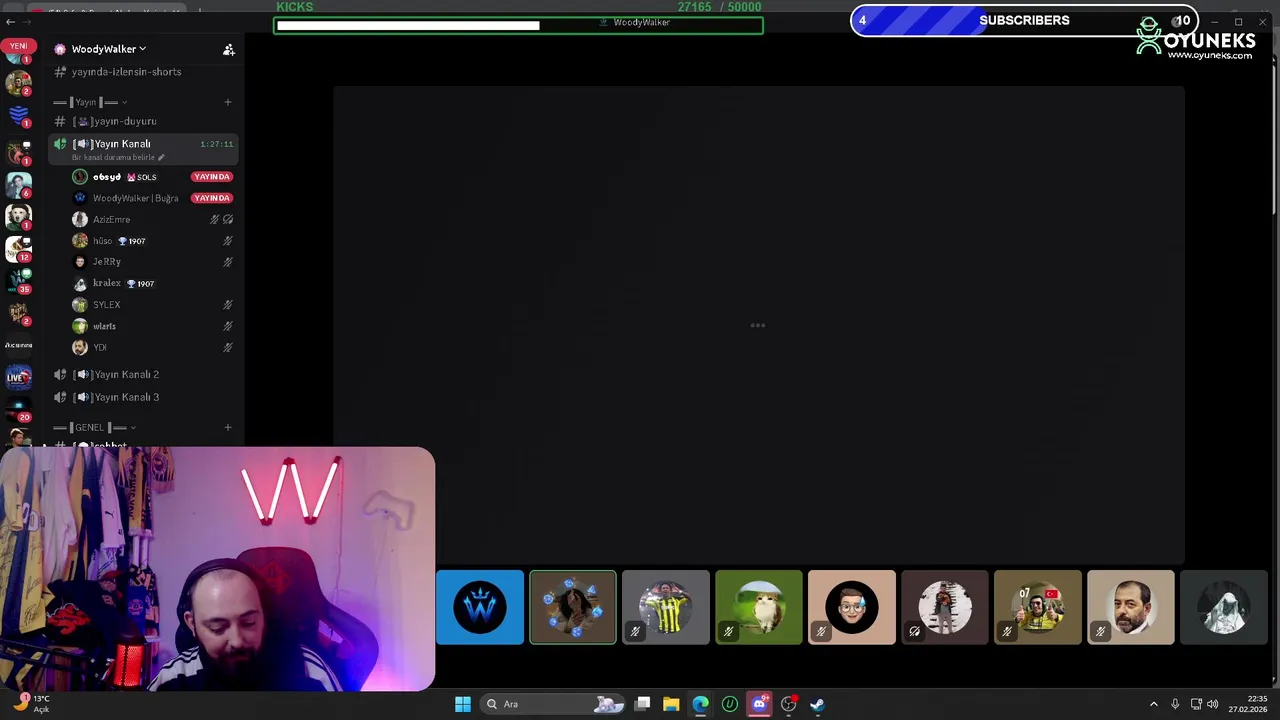This screenshot has height=720, width=1280.
Task: Open the weather widget showing 13°C
Action: pyautogui.click(x=30, y=703)
